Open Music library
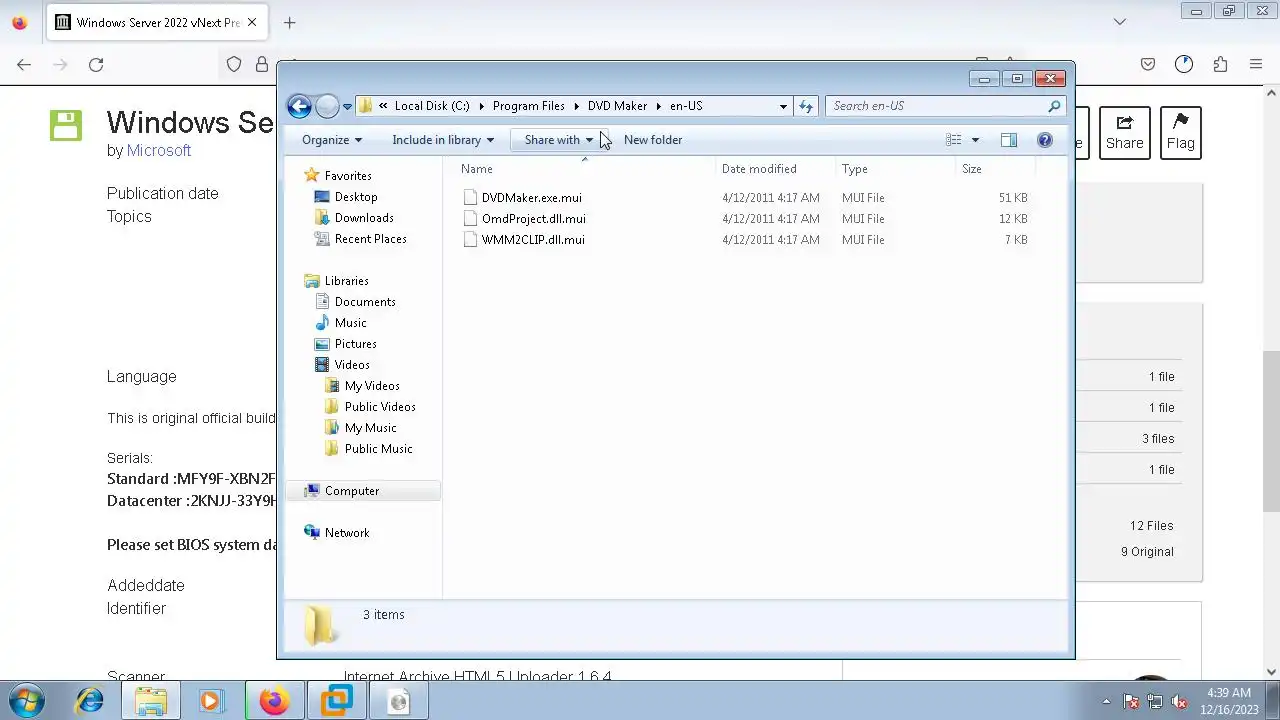 350,323
